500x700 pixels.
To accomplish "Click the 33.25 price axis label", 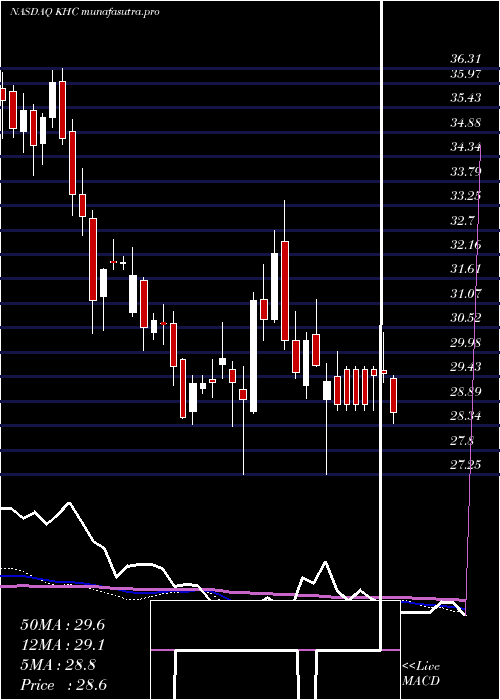I will click(x=466, y=196).
